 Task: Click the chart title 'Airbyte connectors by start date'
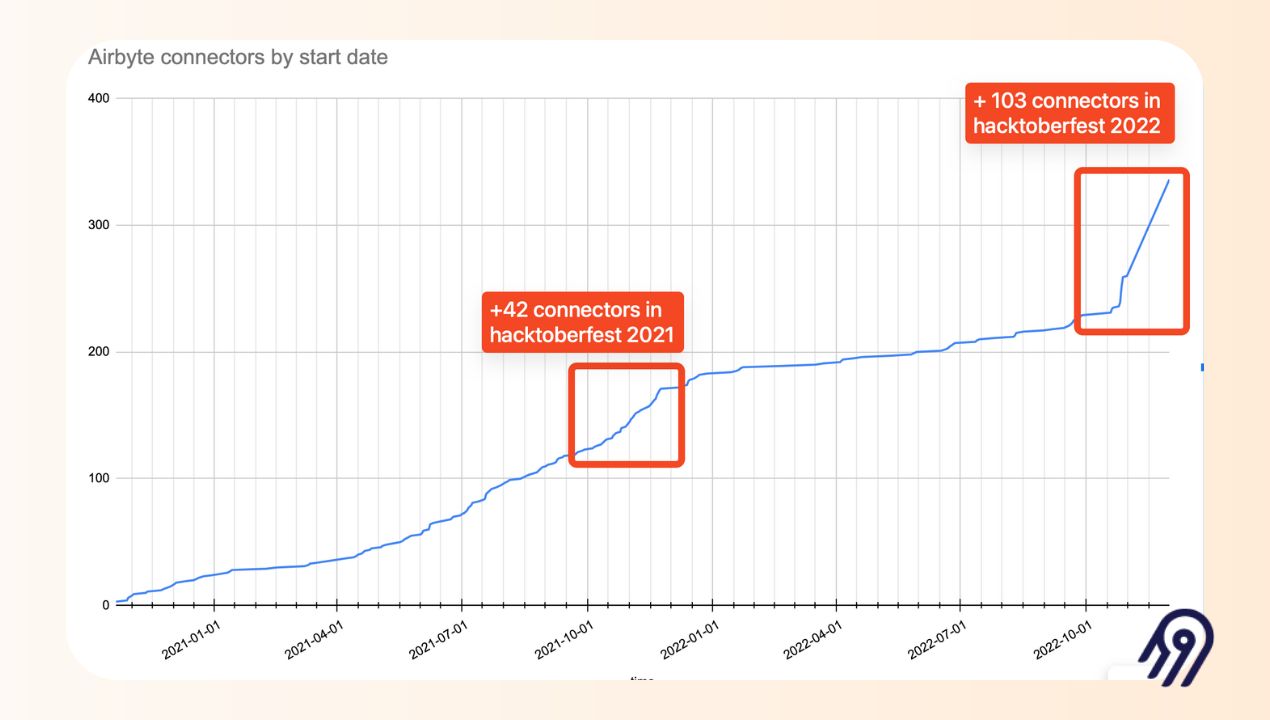point(238,57)
